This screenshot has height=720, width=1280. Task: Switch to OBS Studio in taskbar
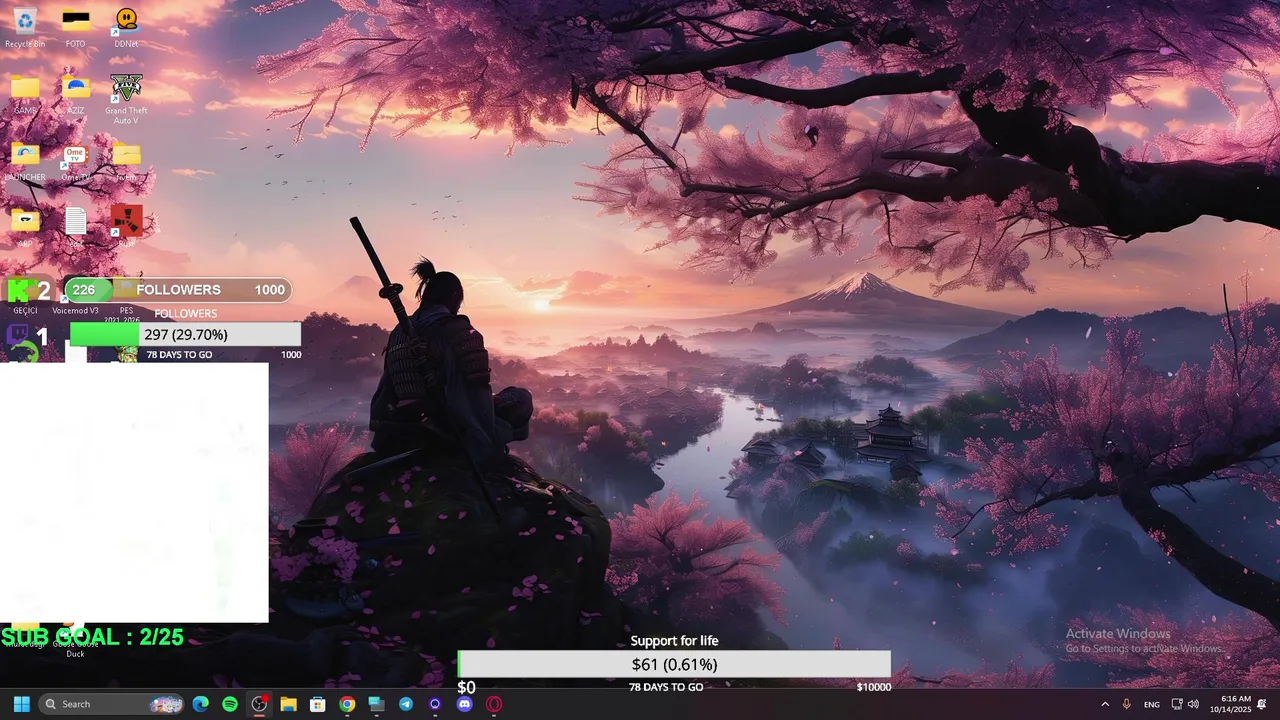[259, 704]
